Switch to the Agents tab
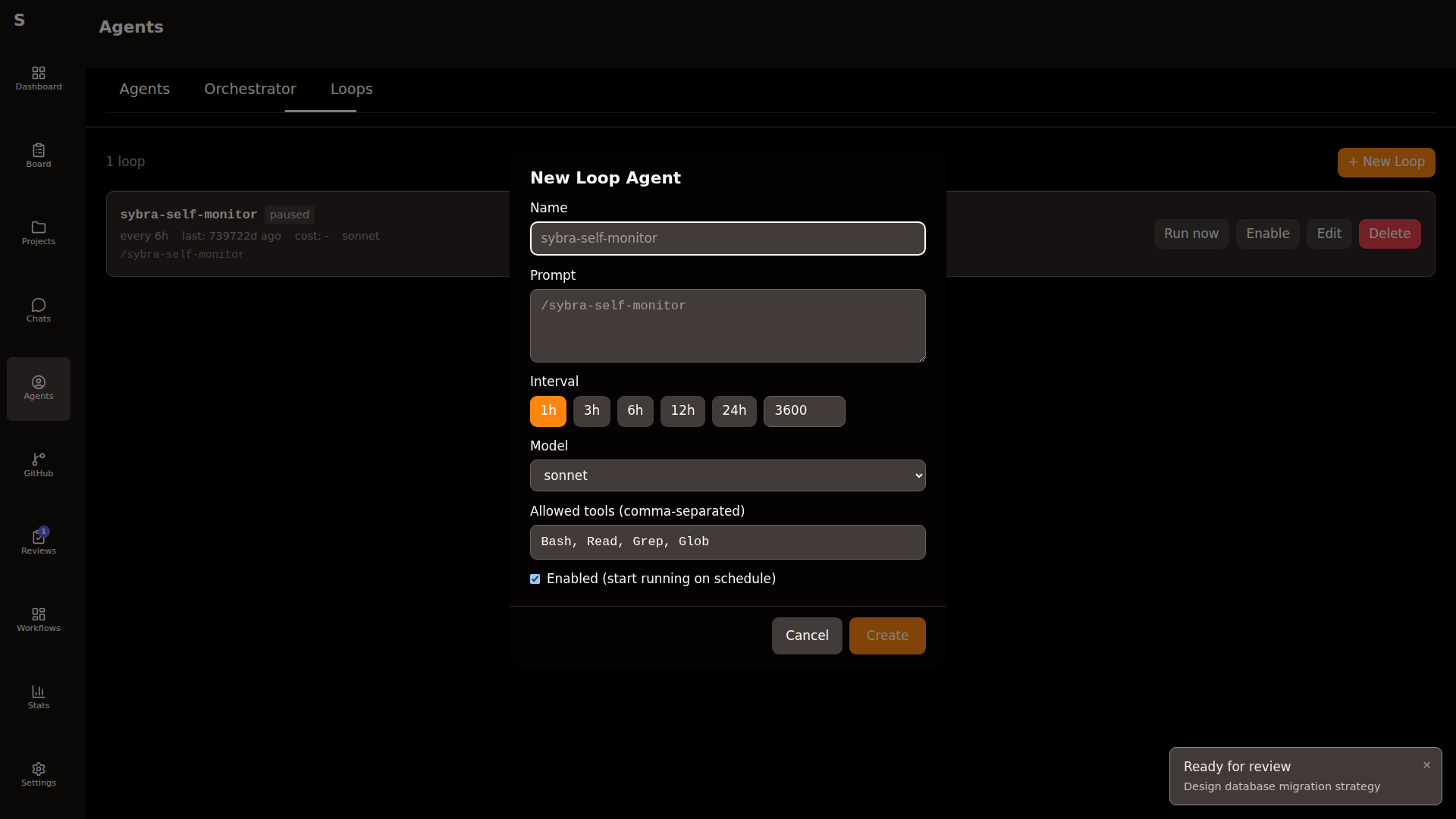1456x819 pixels. pos(144,89)
